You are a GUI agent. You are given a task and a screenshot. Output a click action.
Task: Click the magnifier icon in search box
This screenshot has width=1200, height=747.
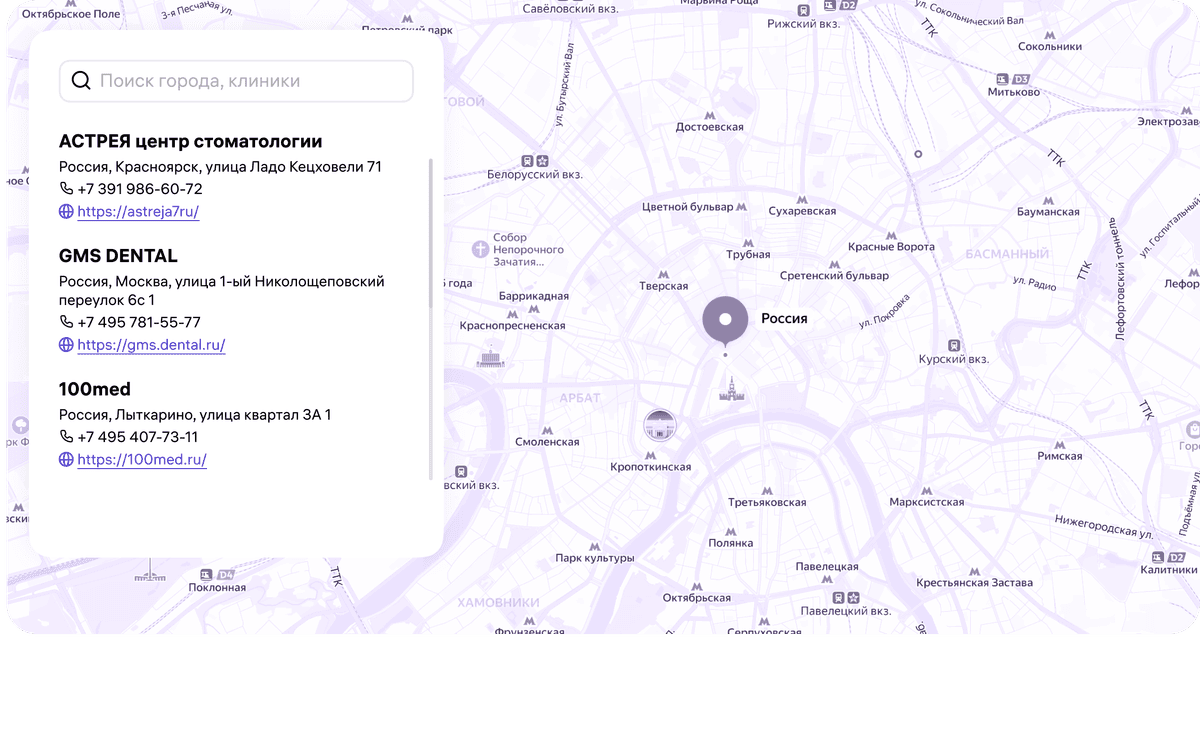click(81, 81)
